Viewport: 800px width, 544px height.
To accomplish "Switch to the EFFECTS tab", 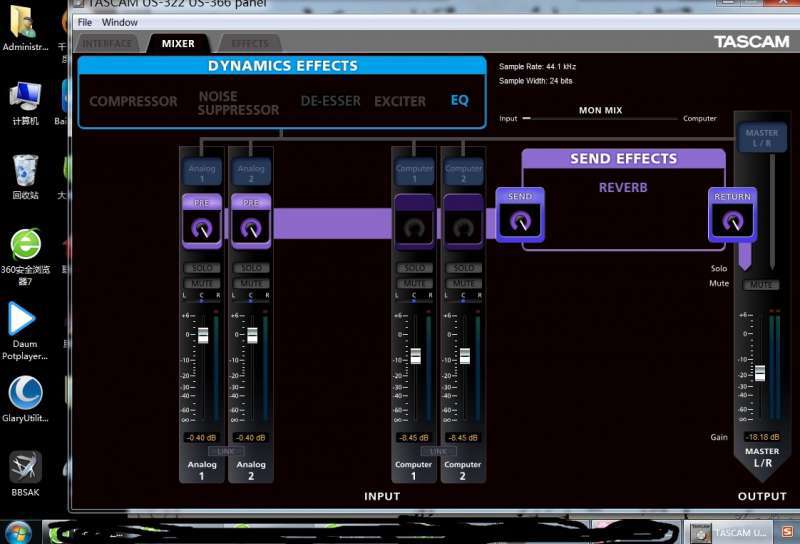I will click(x=249, y=44).
